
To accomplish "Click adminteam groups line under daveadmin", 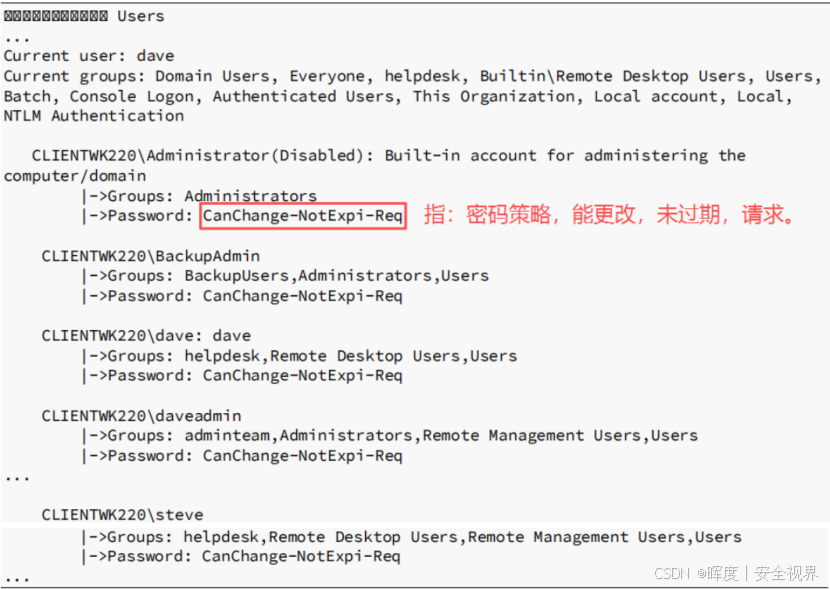I will [390, 436].
